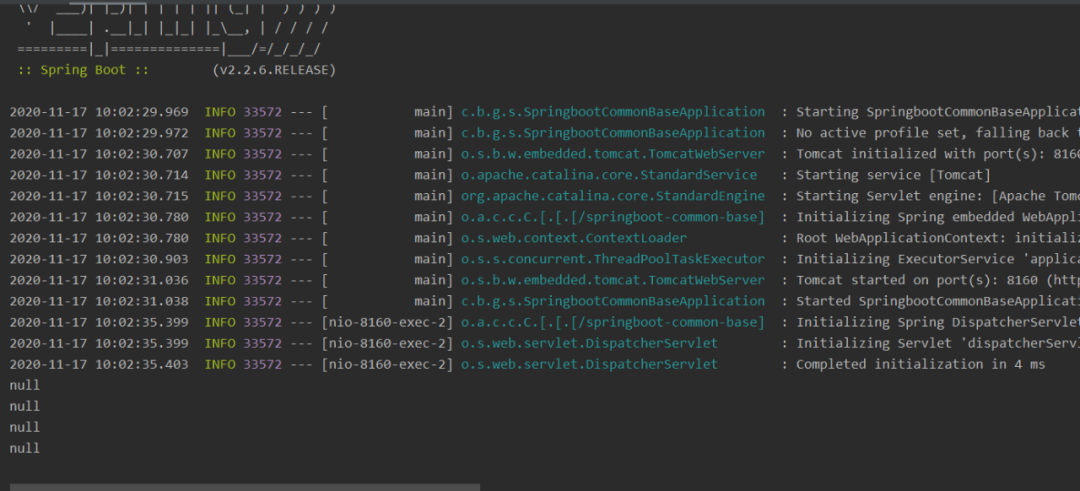Click the 'Tomcat started on port(s): 8160' message
This screenshot has height=491, width=1080.
937,280
